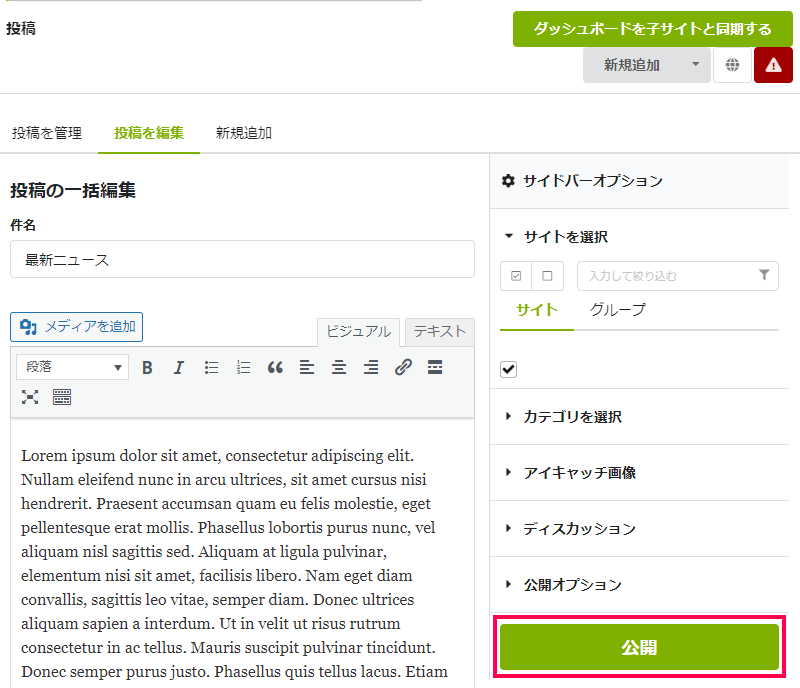Screen dimensions: 800x688
Task: Click the filter funnel icon
Action: pos(764,275)
